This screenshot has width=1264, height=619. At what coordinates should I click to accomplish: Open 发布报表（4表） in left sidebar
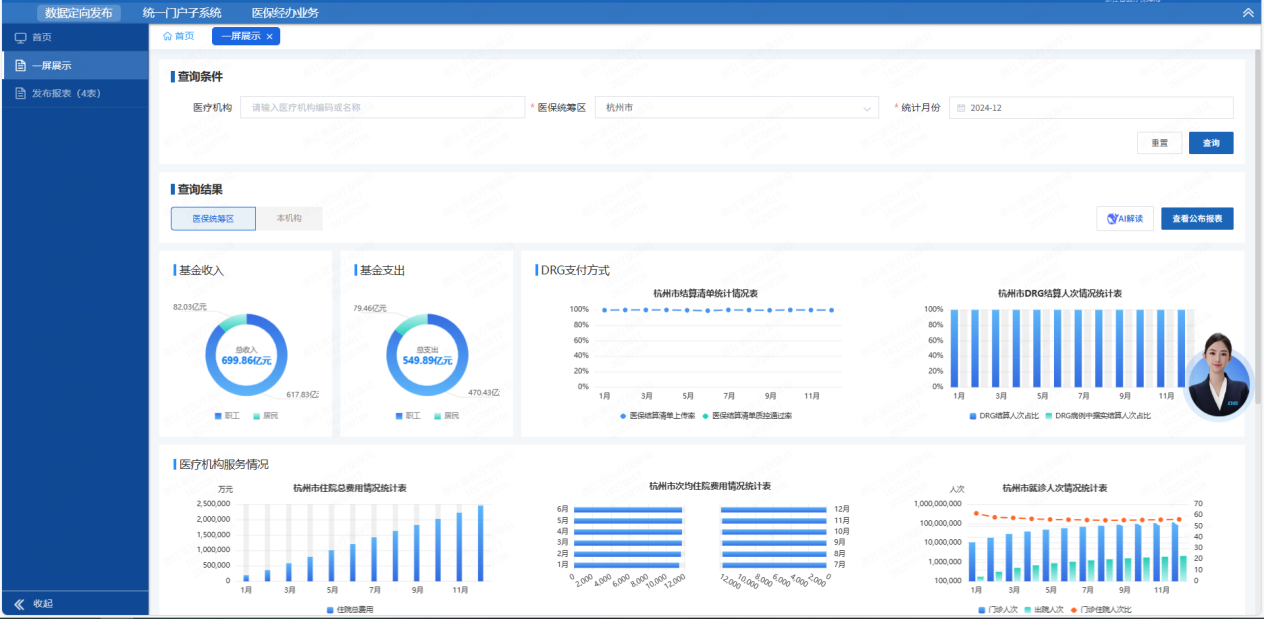pos(74,94)
